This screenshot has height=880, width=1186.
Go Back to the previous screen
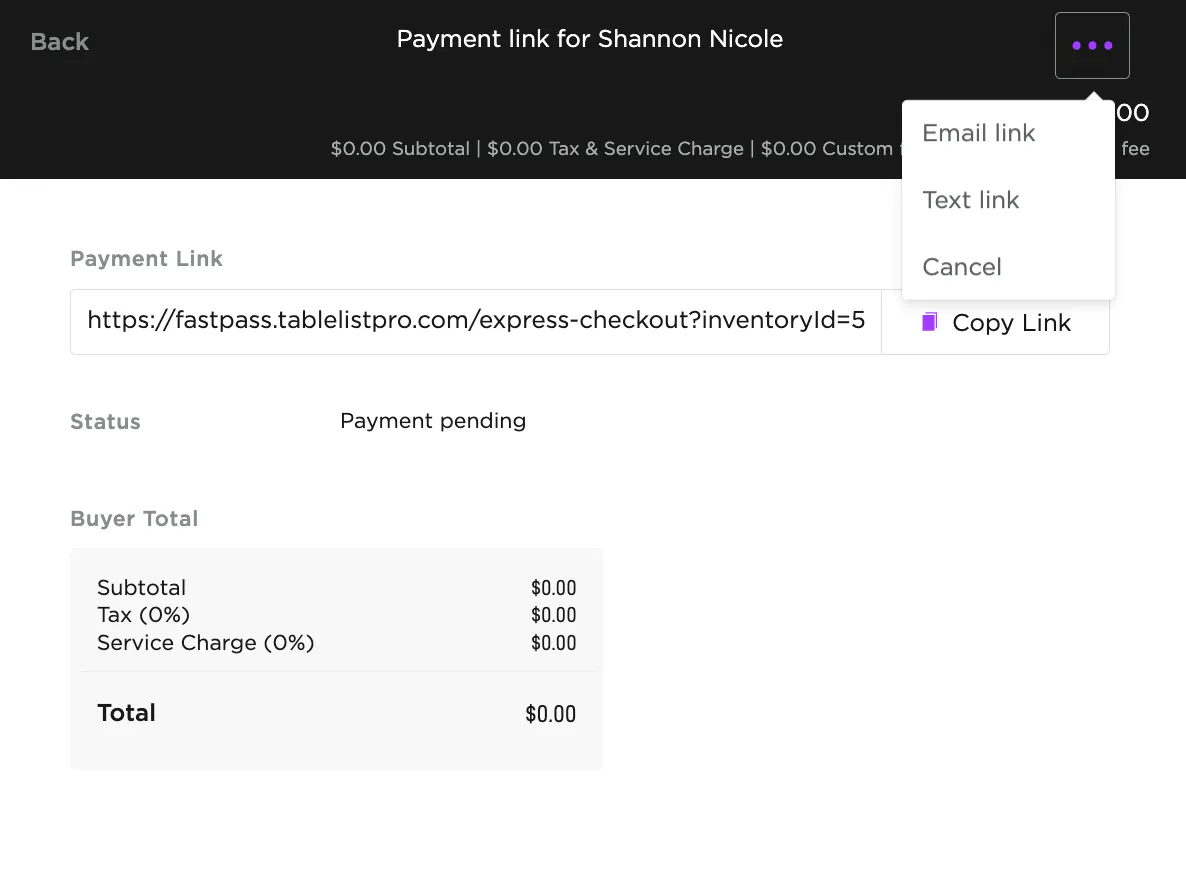[60, 42]
